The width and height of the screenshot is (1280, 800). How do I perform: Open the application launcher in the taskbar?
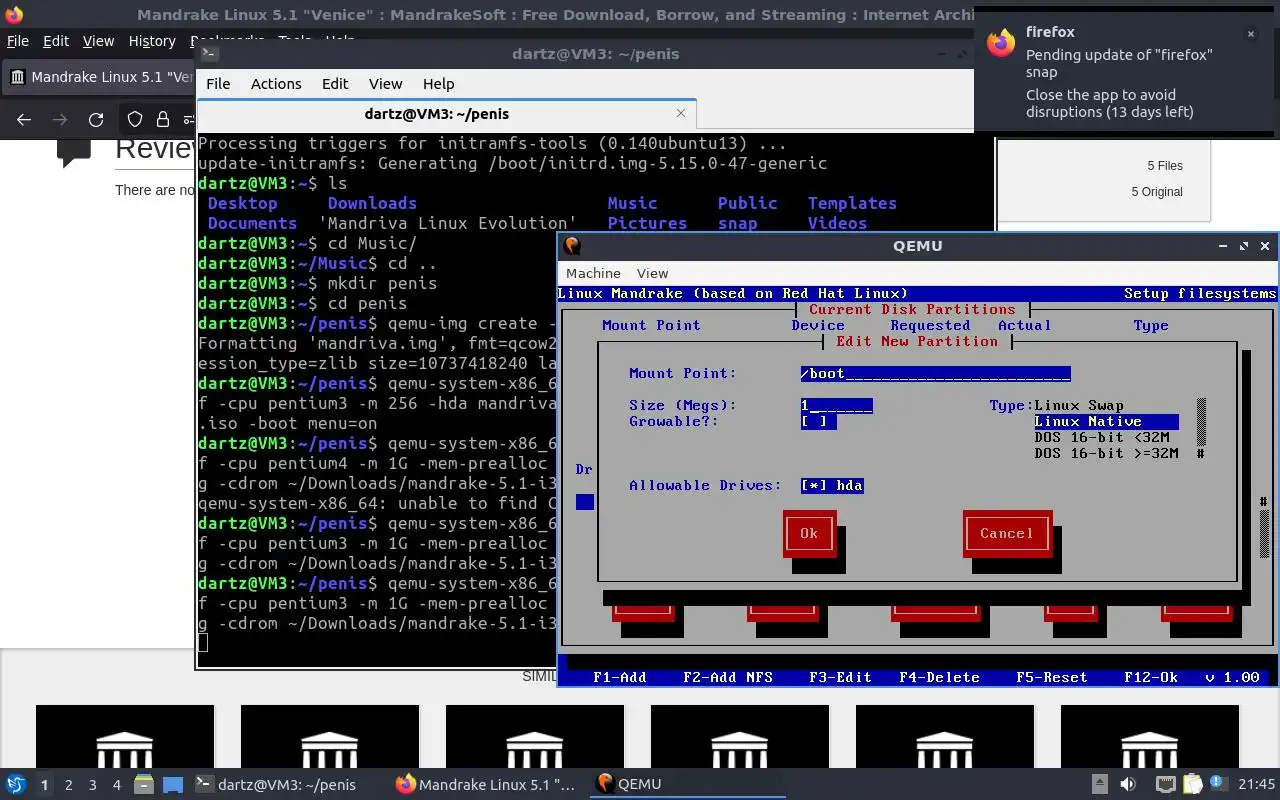(x=16, y=784)
